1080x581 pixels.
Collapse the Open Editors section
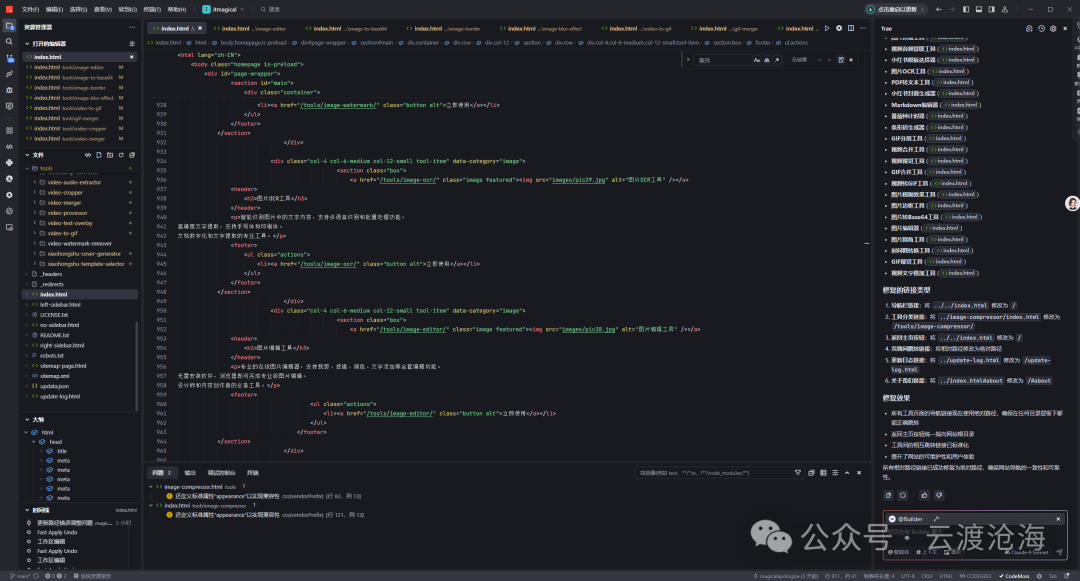pyautogui.click(x=28, y=43)
